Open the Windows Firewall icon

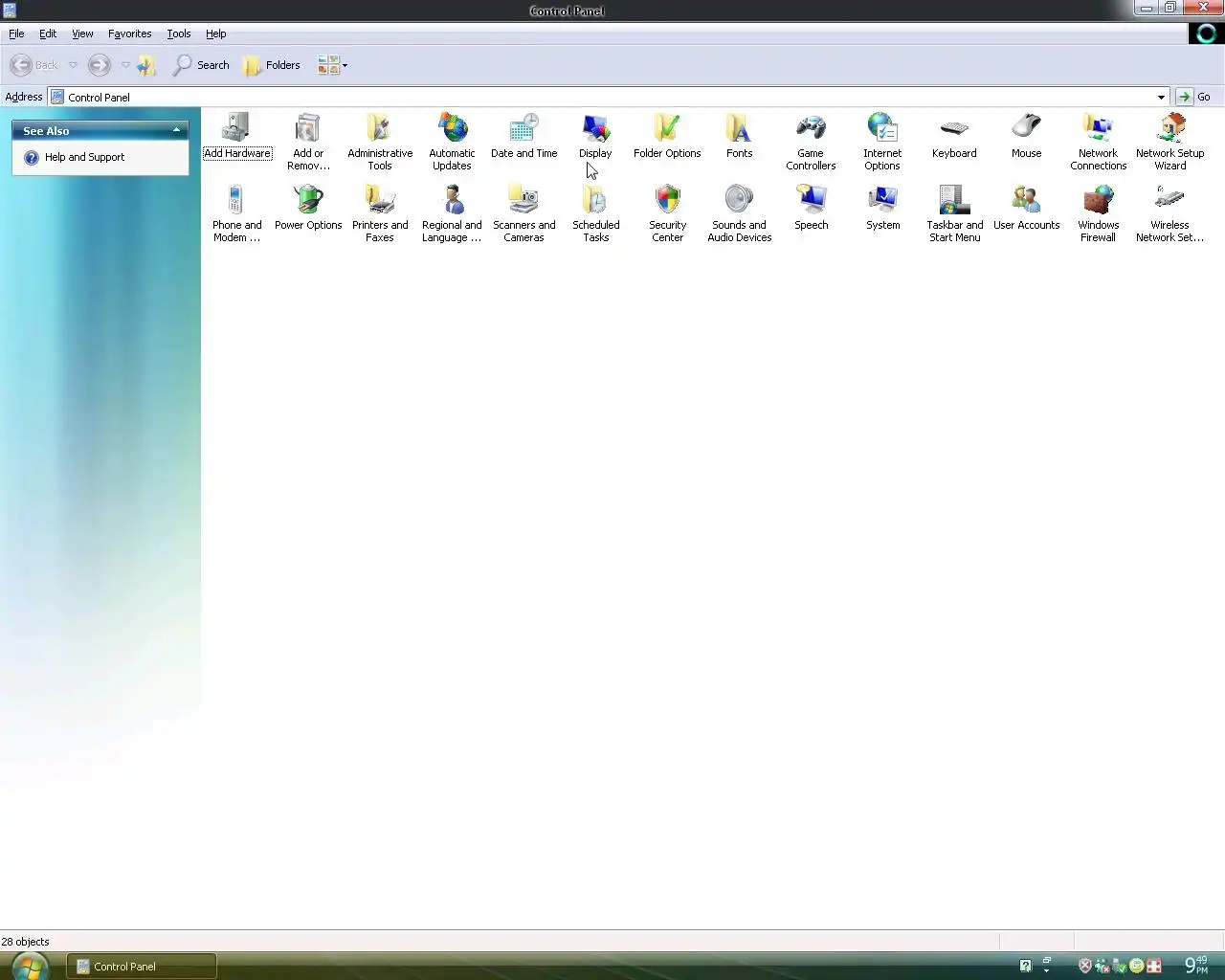(x=1098, y=199)
